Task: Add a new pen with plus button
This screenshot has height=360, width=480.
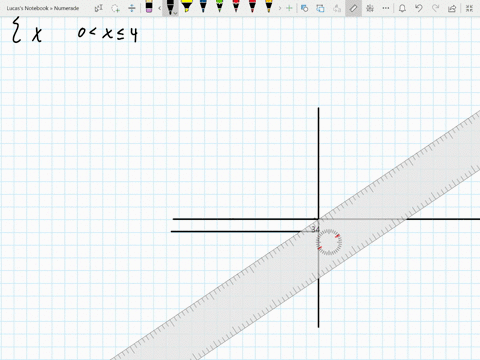Action: point(289,8)
